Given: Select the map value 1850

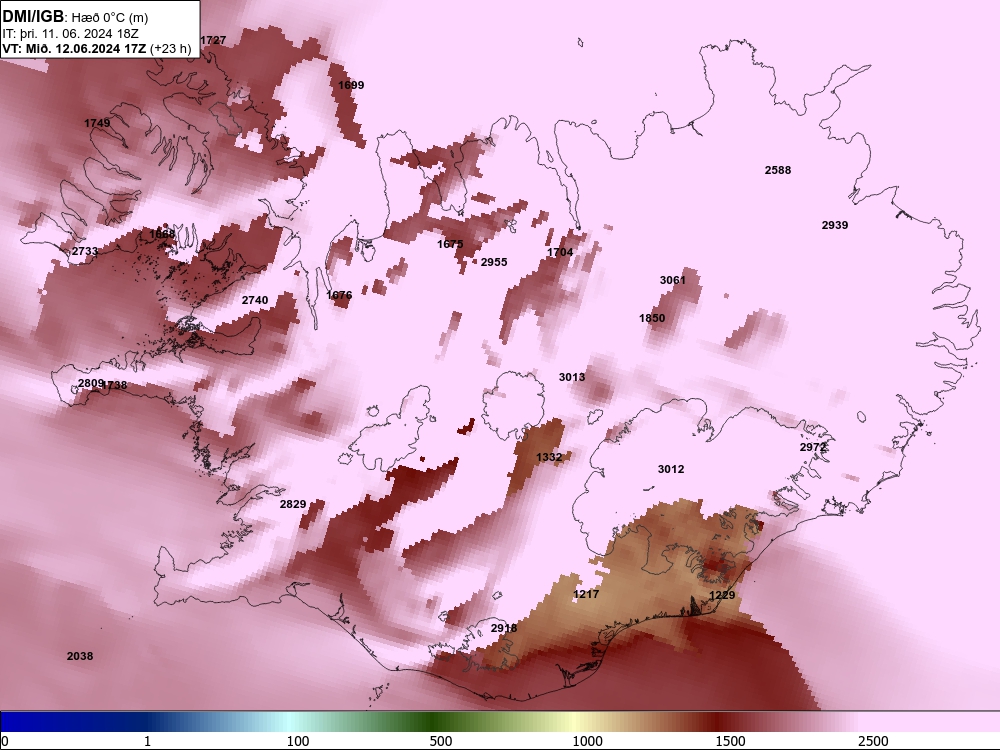Looking at the screenshot, I should (652, 318).
